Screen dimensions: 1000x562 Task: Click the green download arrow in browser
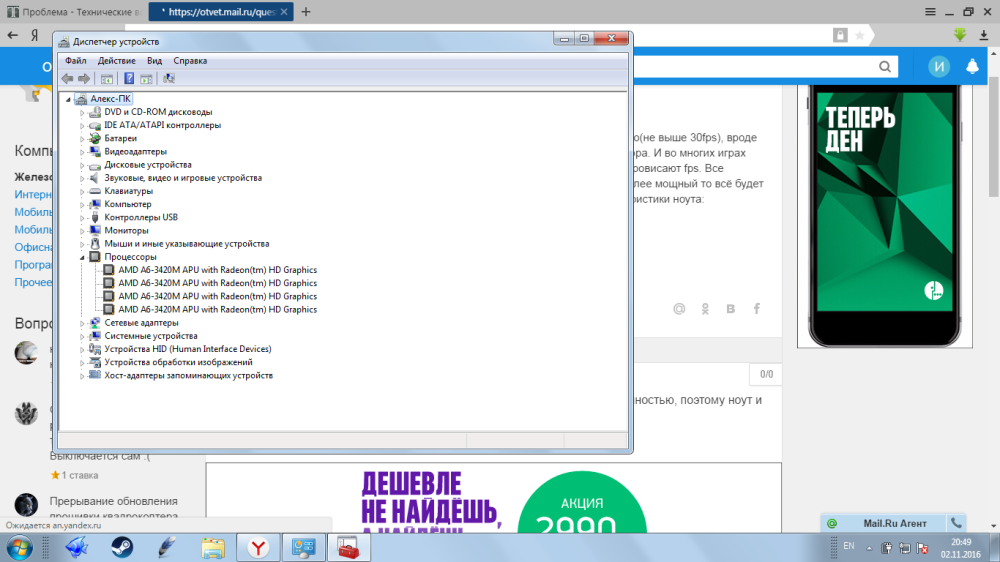coord(960,35)
